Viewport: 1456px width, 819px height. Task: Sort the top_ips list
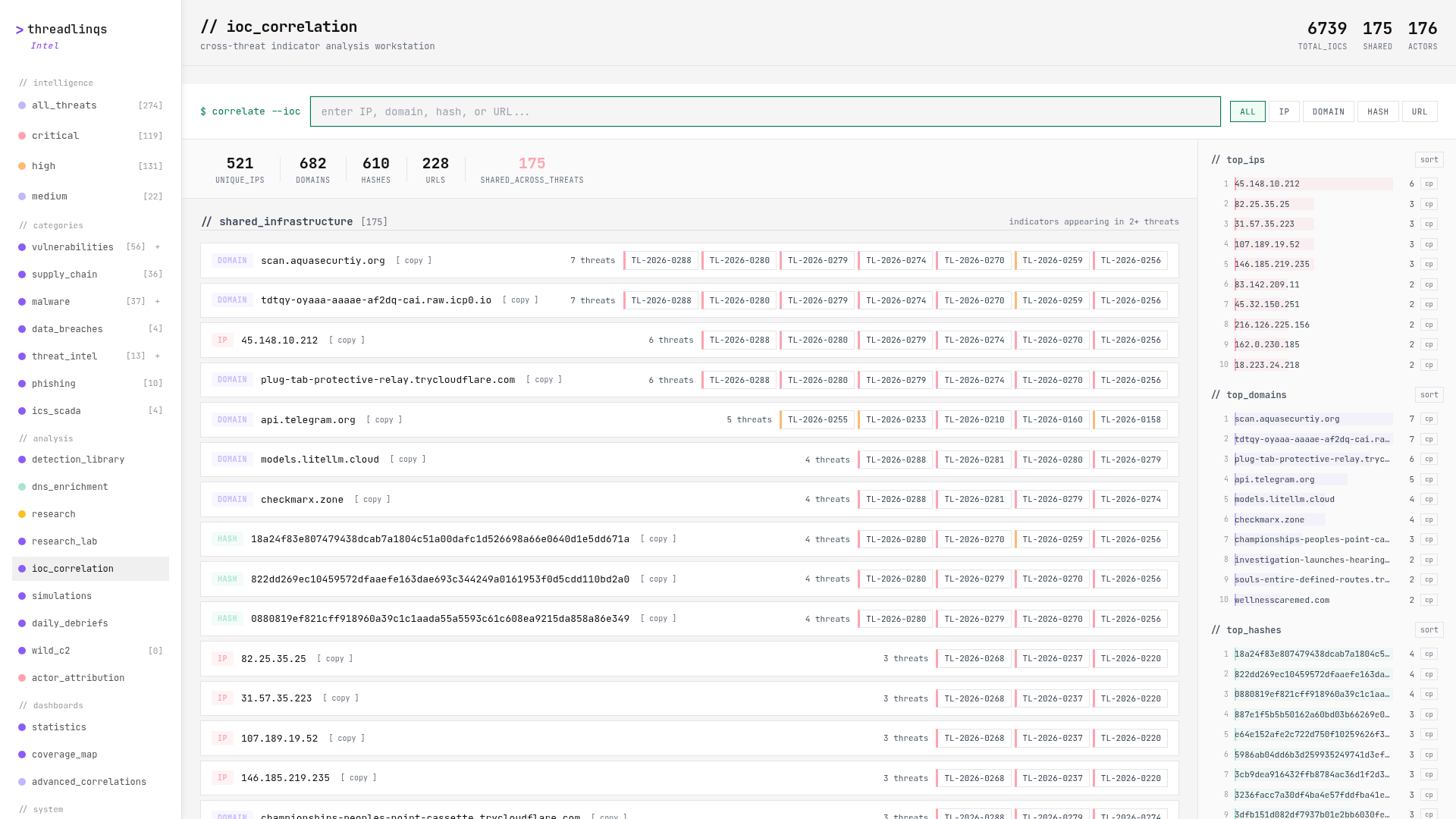tap(1429, 159)
